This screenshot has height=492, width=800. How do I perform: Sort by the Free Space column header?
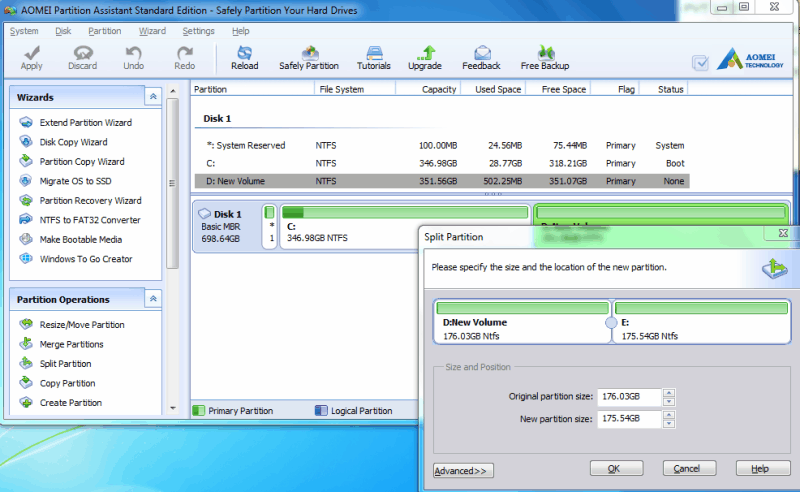tap(559, 89)
